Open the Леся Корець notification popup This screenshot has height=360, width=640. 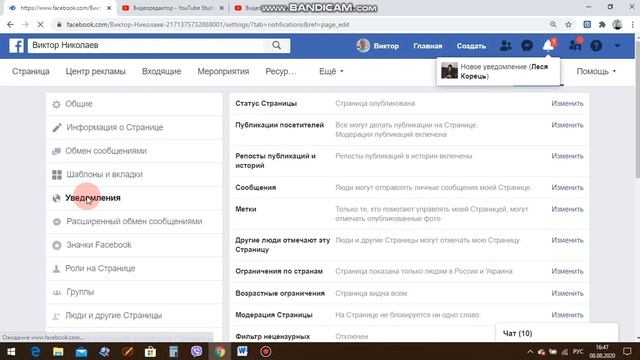[498, 71]
